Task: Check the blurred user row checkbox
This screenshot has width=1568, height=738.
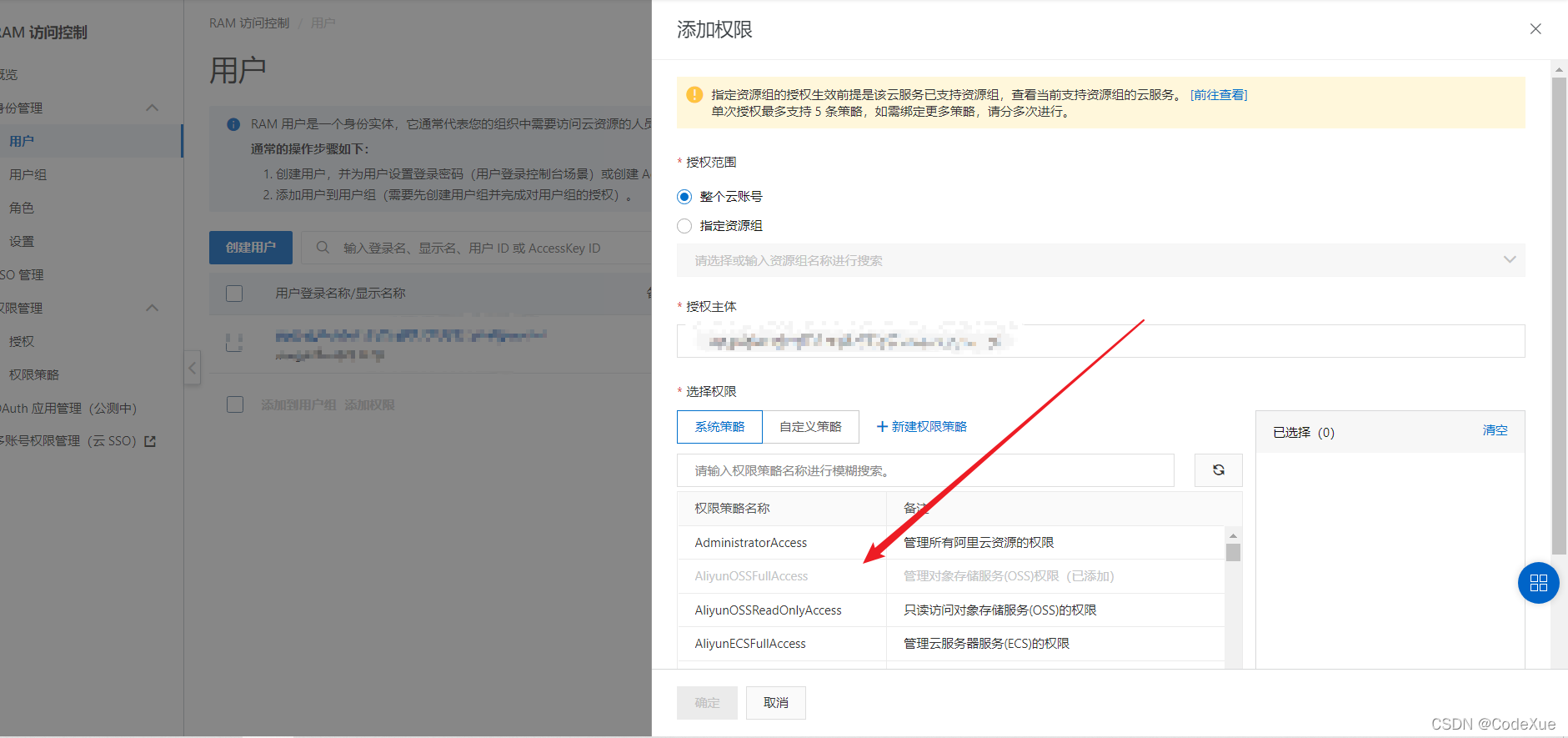Action: pos(234,343)
